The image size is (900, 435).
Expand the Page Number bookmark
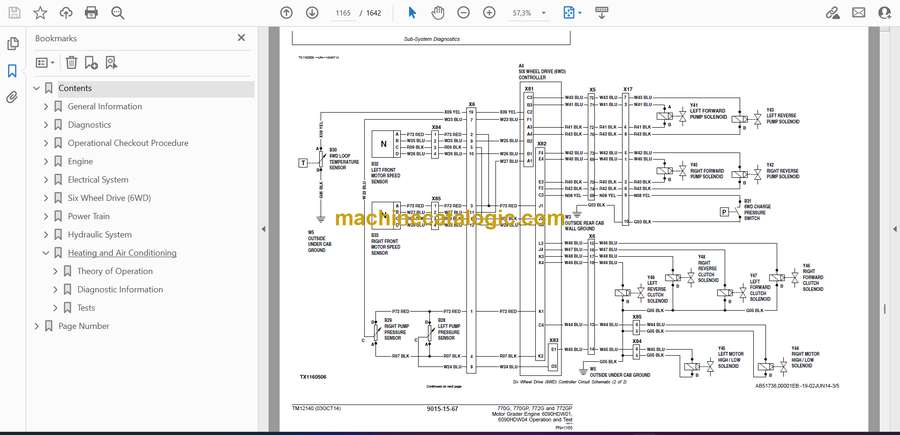37,326
